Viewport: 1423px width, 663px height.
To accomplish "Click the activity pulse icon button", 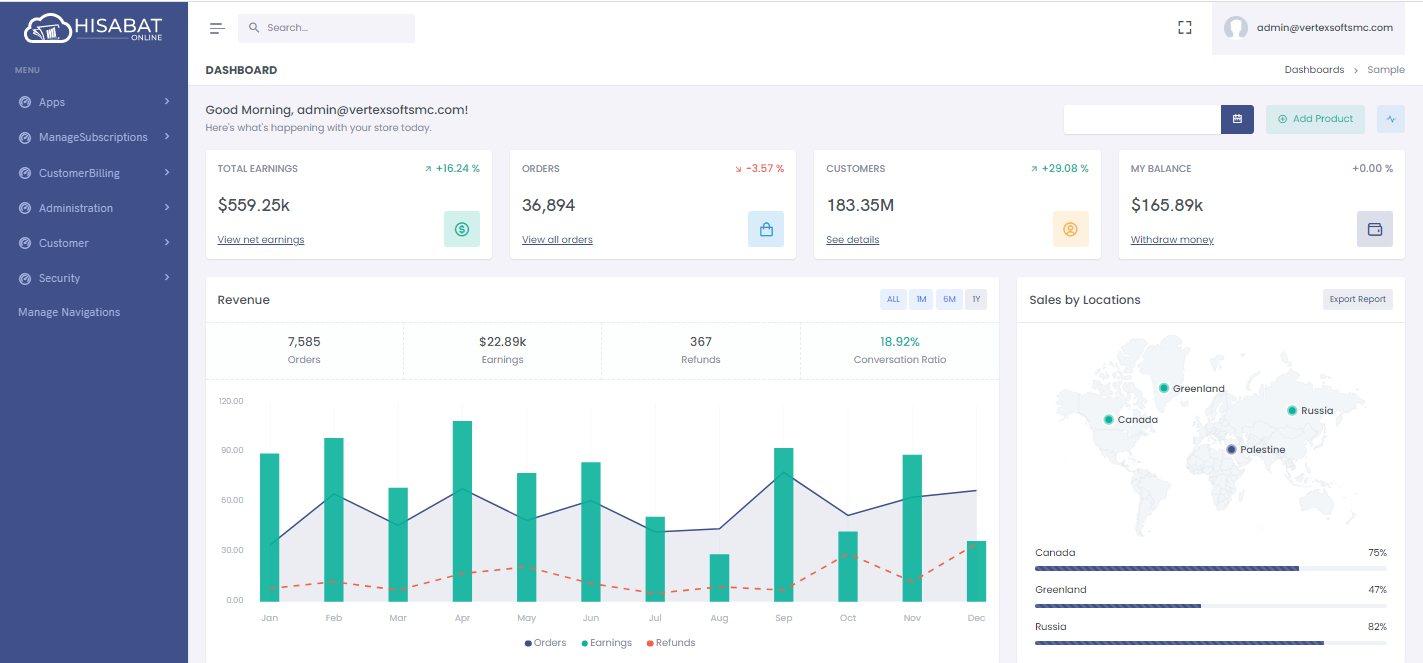I will click(x=1390, y=119).
